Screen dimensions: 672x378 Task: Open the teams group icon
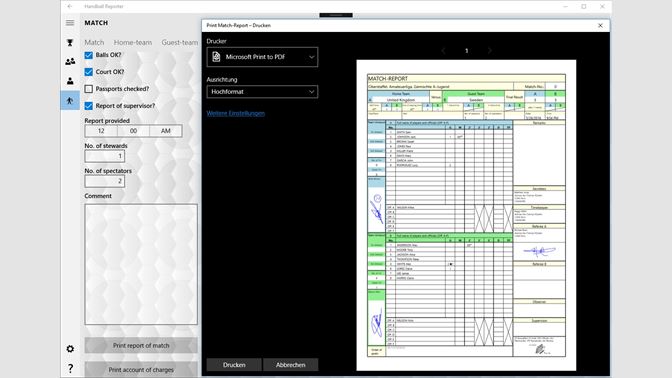point(70,62)
